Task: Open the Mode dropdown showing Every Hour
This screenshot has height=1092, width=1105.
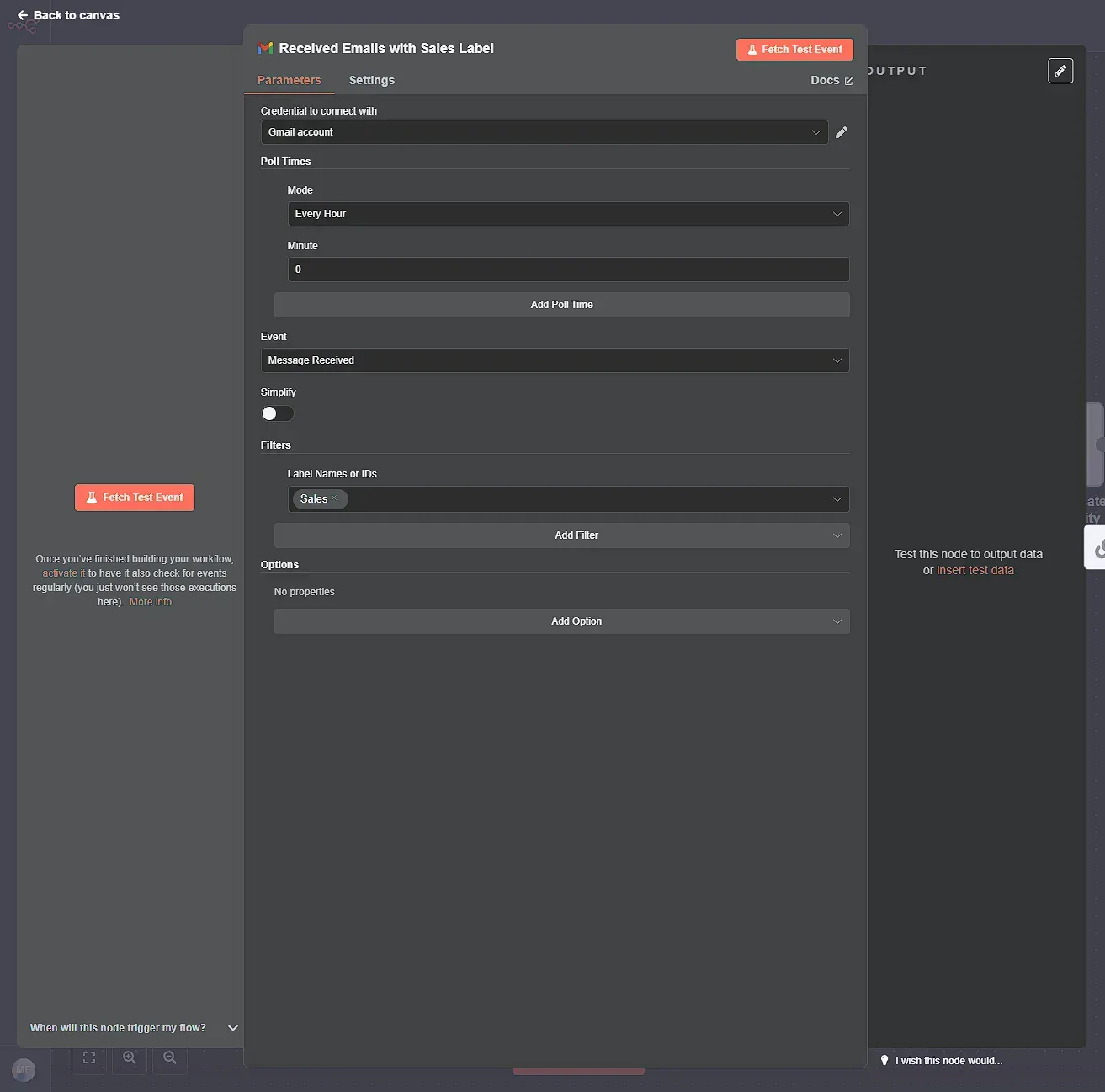Action: [568, 214]
